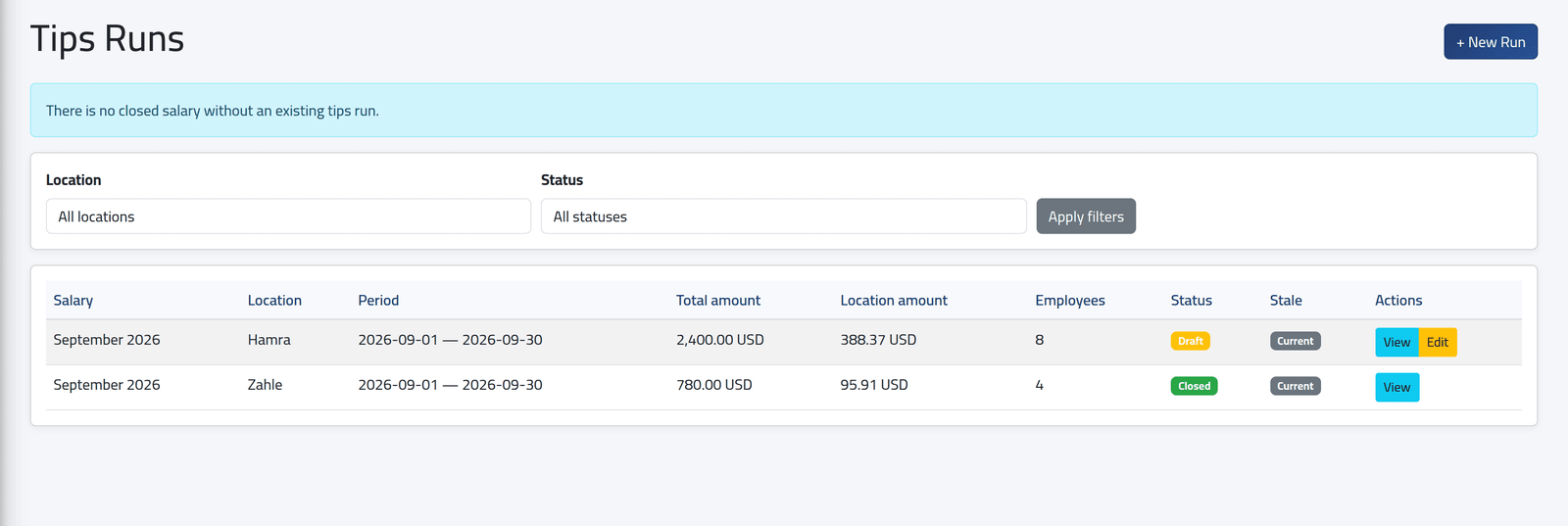Click employee count 8 in Hamra row
Image resolution: width=1568 pixels, height=526 pixels.
click(1040, 340)
